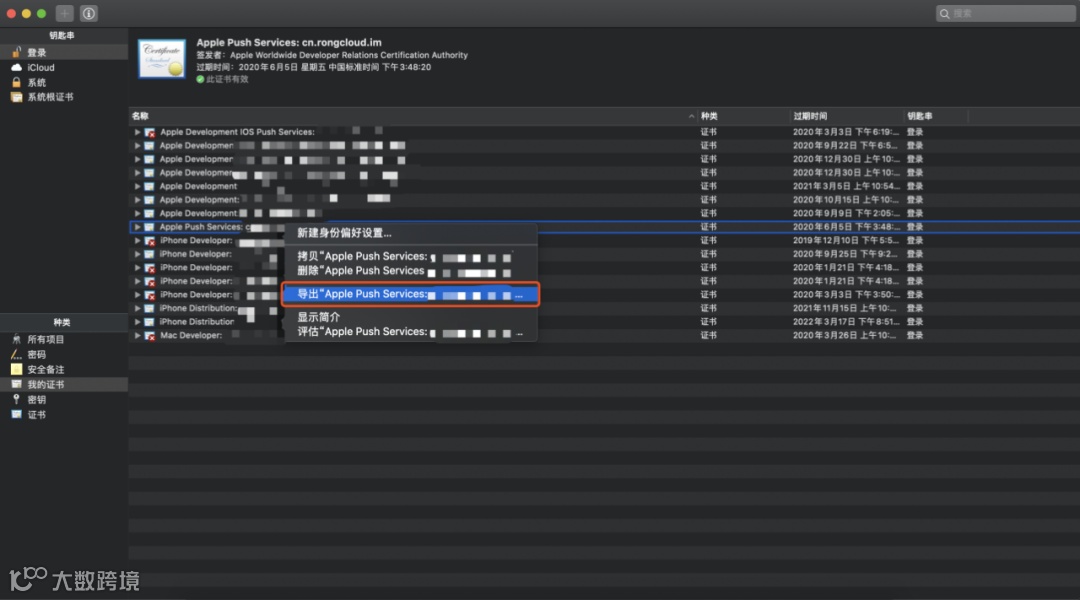Image resolution: width=1080 pixels, height=600 pixels.
Task: Click the certificate icon of the row expiring 2020年10月15日
Action: pos(149,200)
